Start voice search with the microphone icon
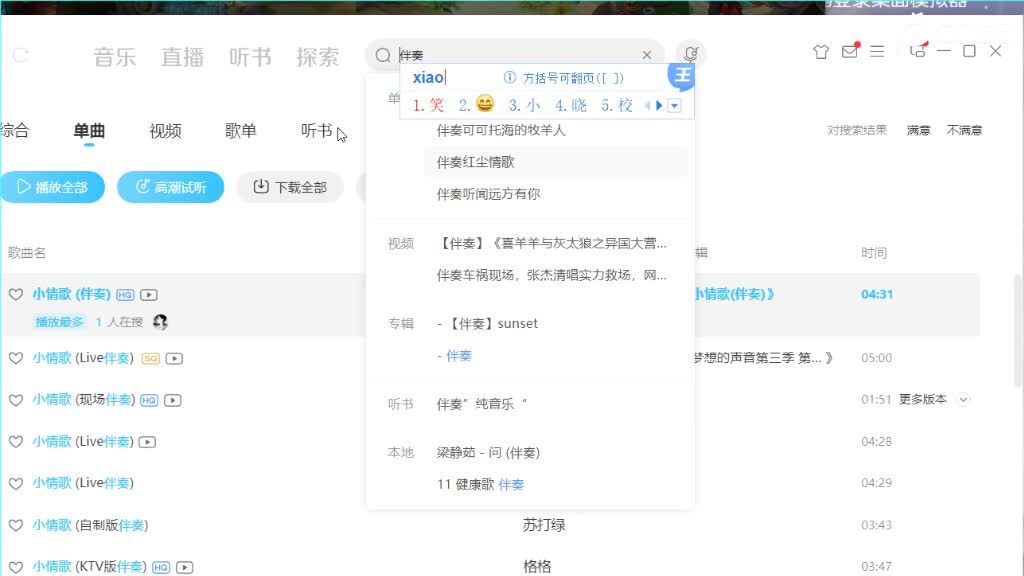The image size is (1024, 576). 691,54
